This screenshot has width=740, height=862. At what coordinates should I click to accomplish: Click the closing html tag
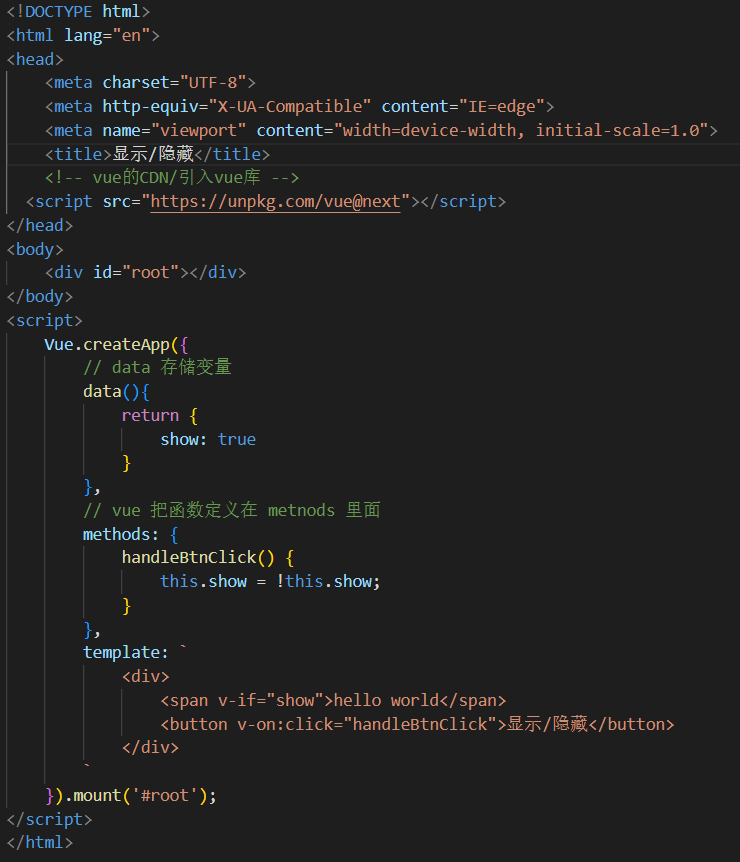tap(40, 843)
